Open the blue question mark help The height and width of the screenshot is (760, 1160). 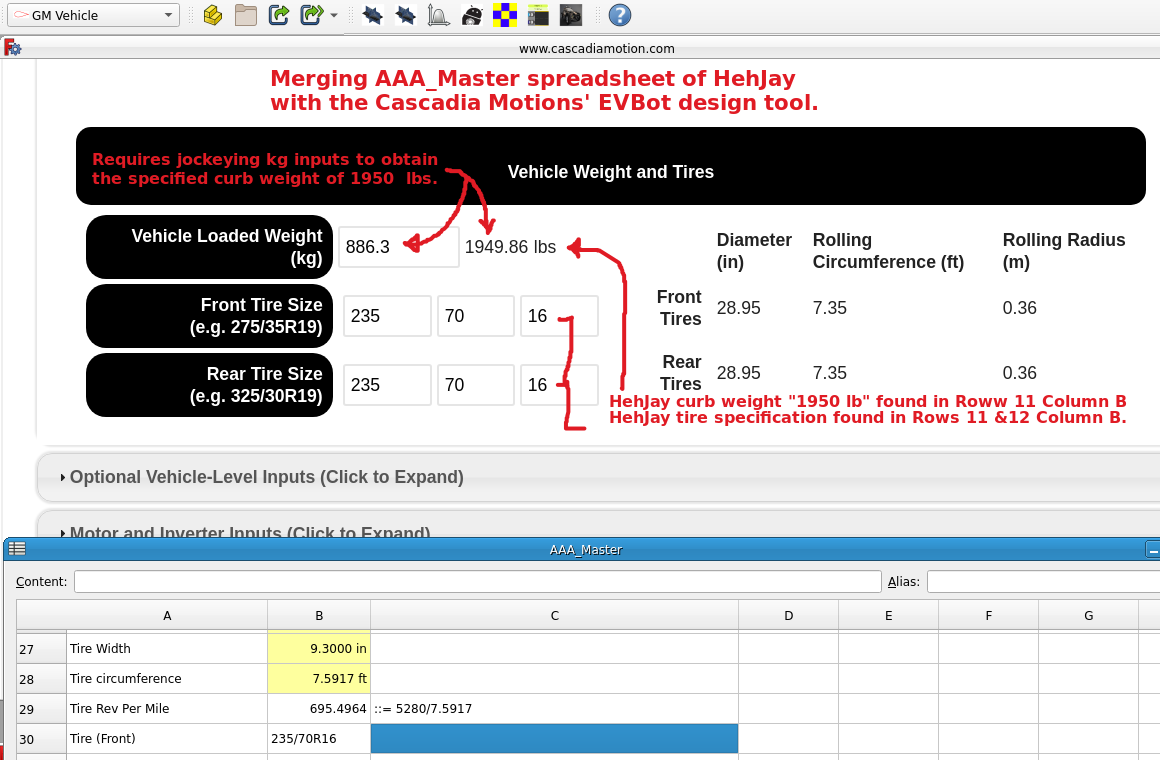click(x=620, y=15)
